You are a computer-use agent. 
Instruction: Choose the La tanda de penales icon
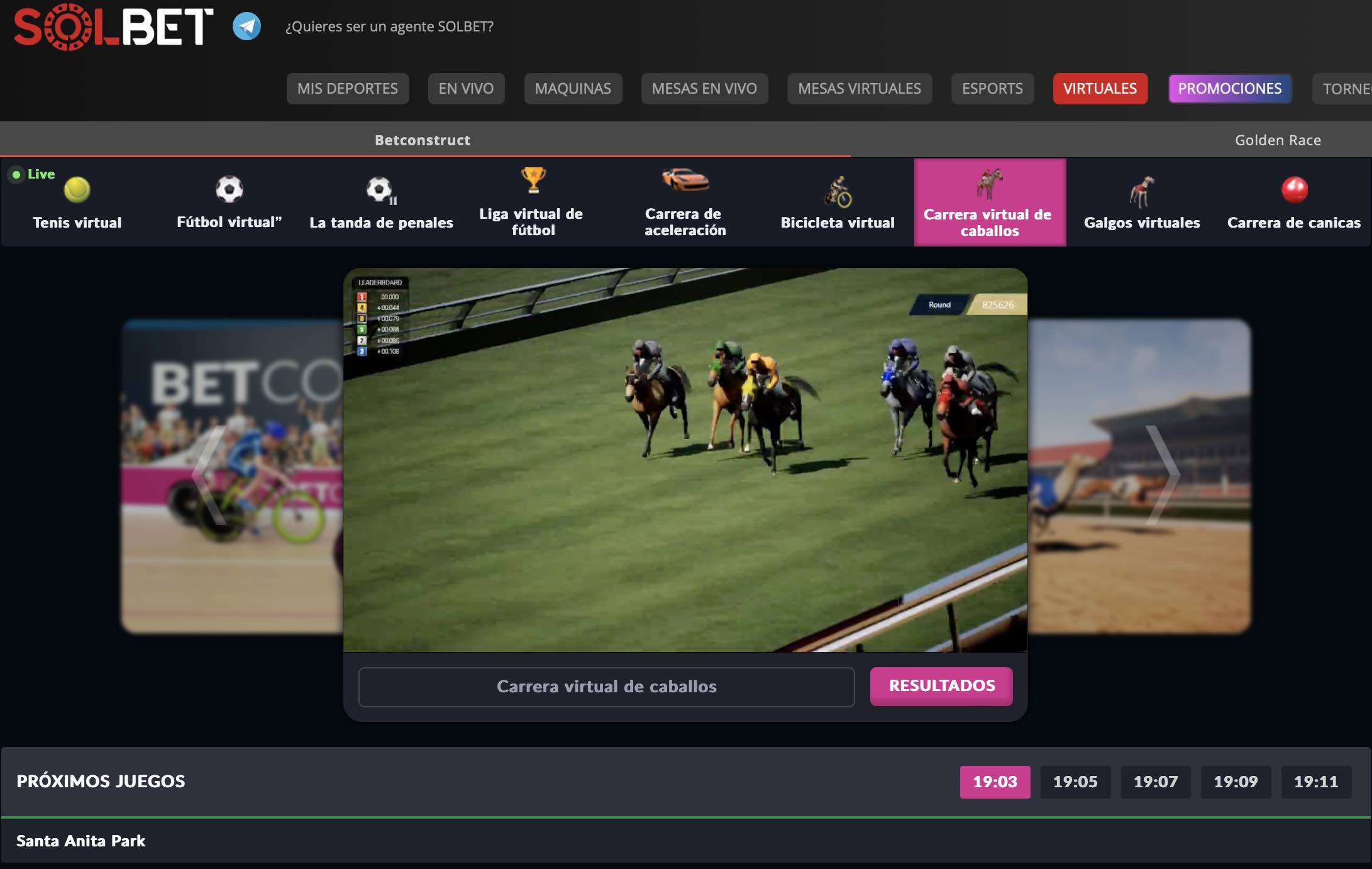[381, 189]
